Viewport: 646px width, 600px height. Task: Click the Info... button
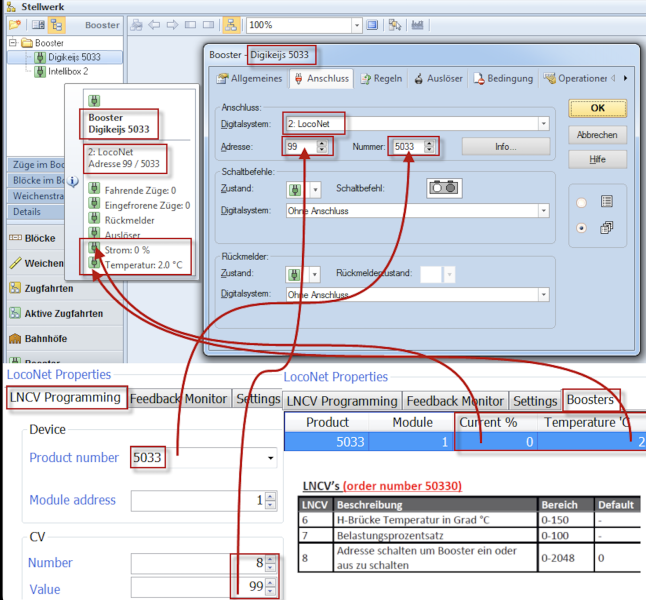(505, 147)
